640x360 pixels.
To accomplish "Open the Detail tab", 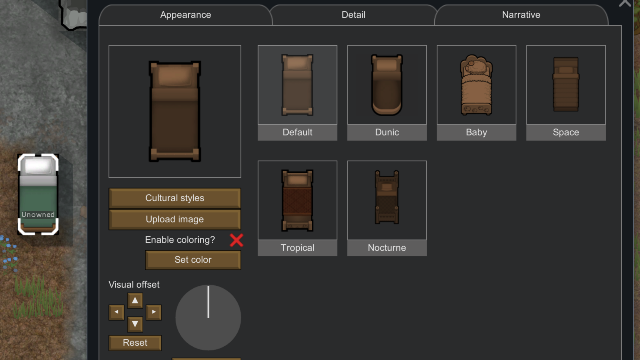I will (353, 15).
